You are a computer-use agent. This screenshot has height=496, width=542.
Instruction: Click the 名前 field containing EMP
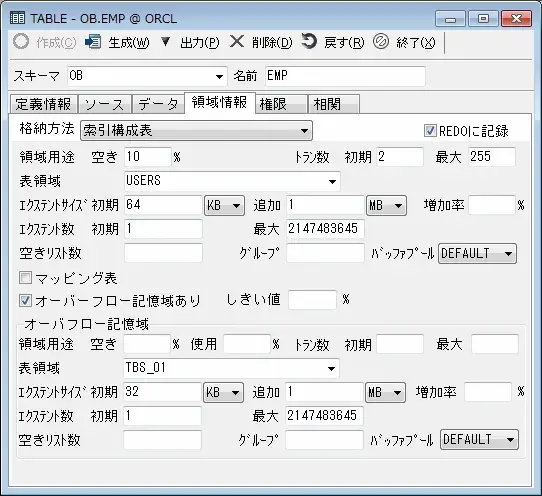click(345, 76)
